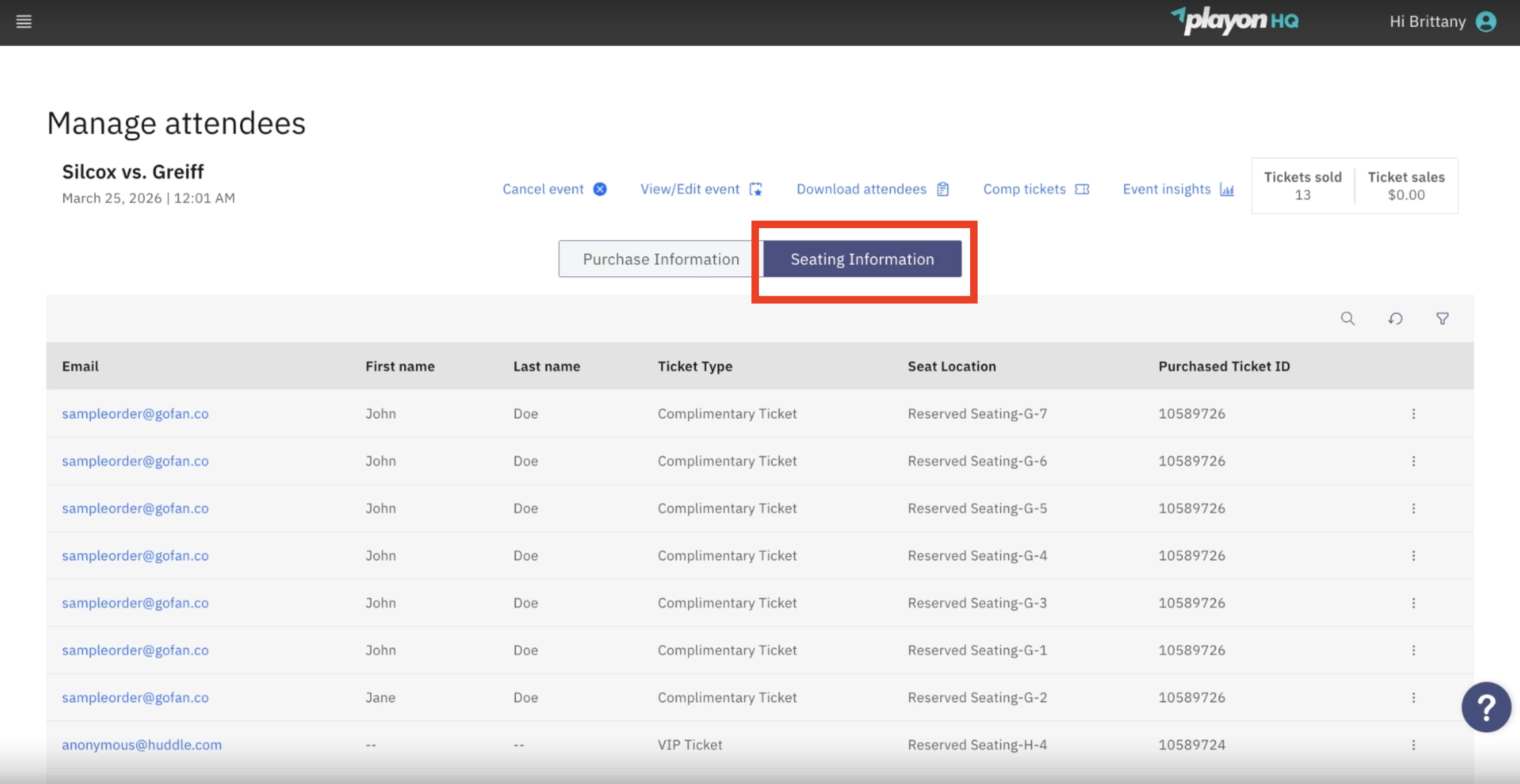The image size is (1520, 784).
Task: Open the help question mark button
Action: tap(1486, 707)
